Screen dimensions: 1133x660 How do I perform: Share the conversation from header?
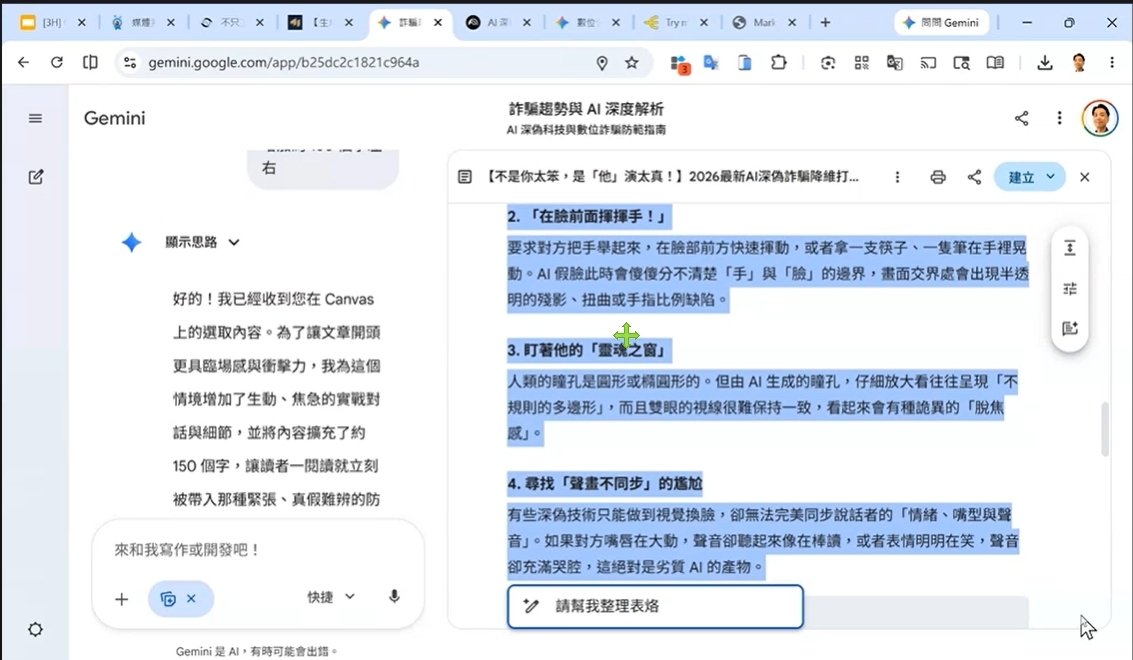coord(1021,119)
